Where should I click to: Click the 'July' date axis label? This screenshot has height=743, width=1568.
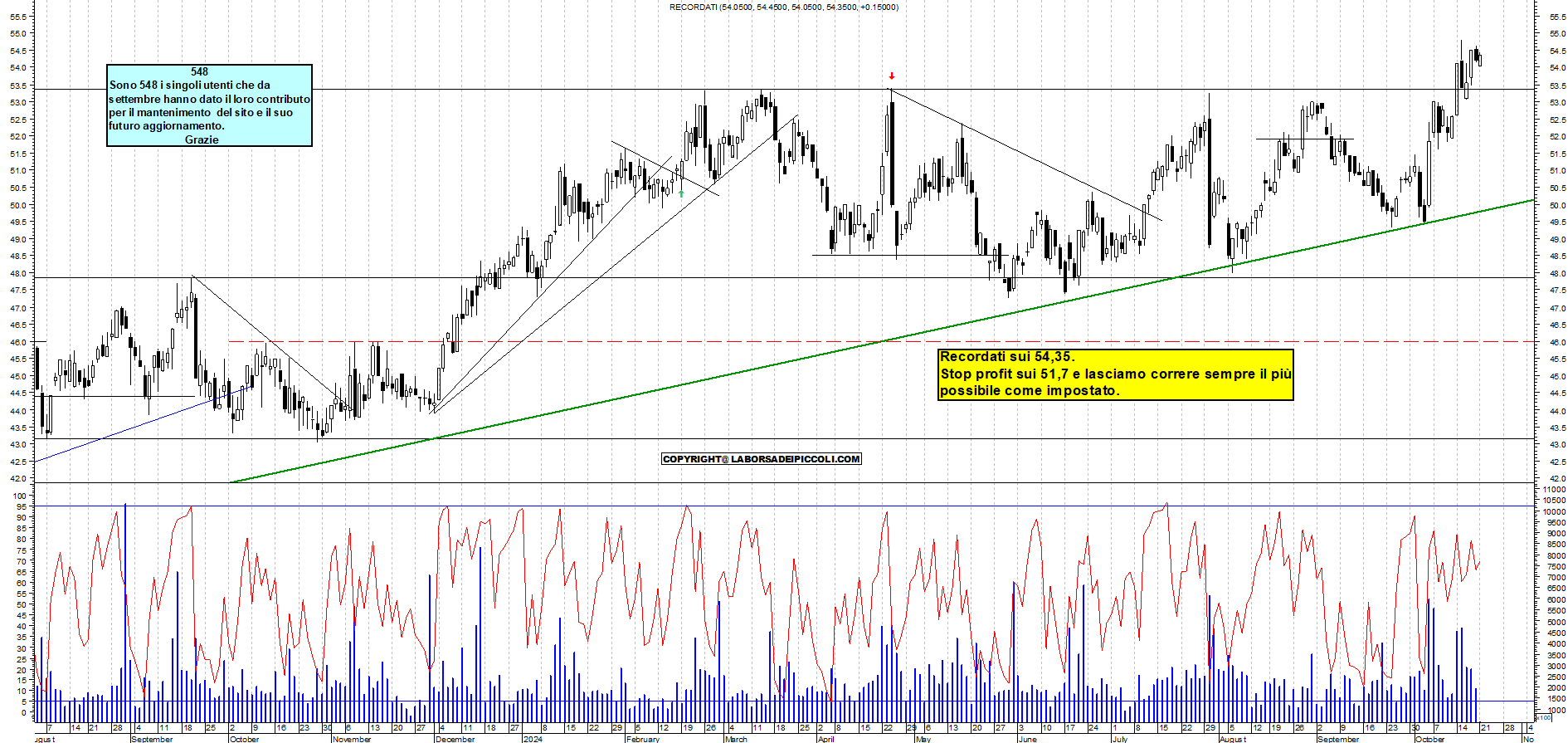[x=1120, y=739]
